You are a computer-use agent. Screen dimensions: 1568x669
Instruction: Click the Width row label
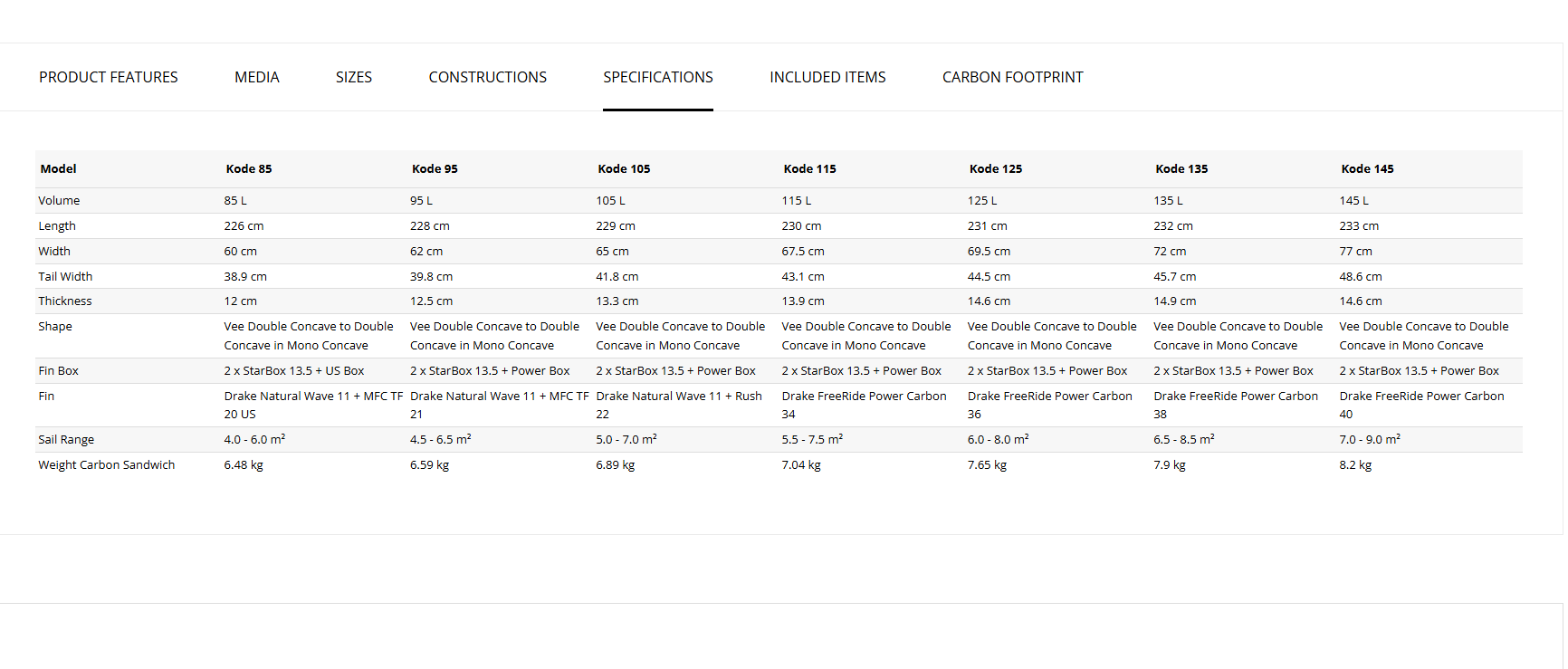coord(54,251)
